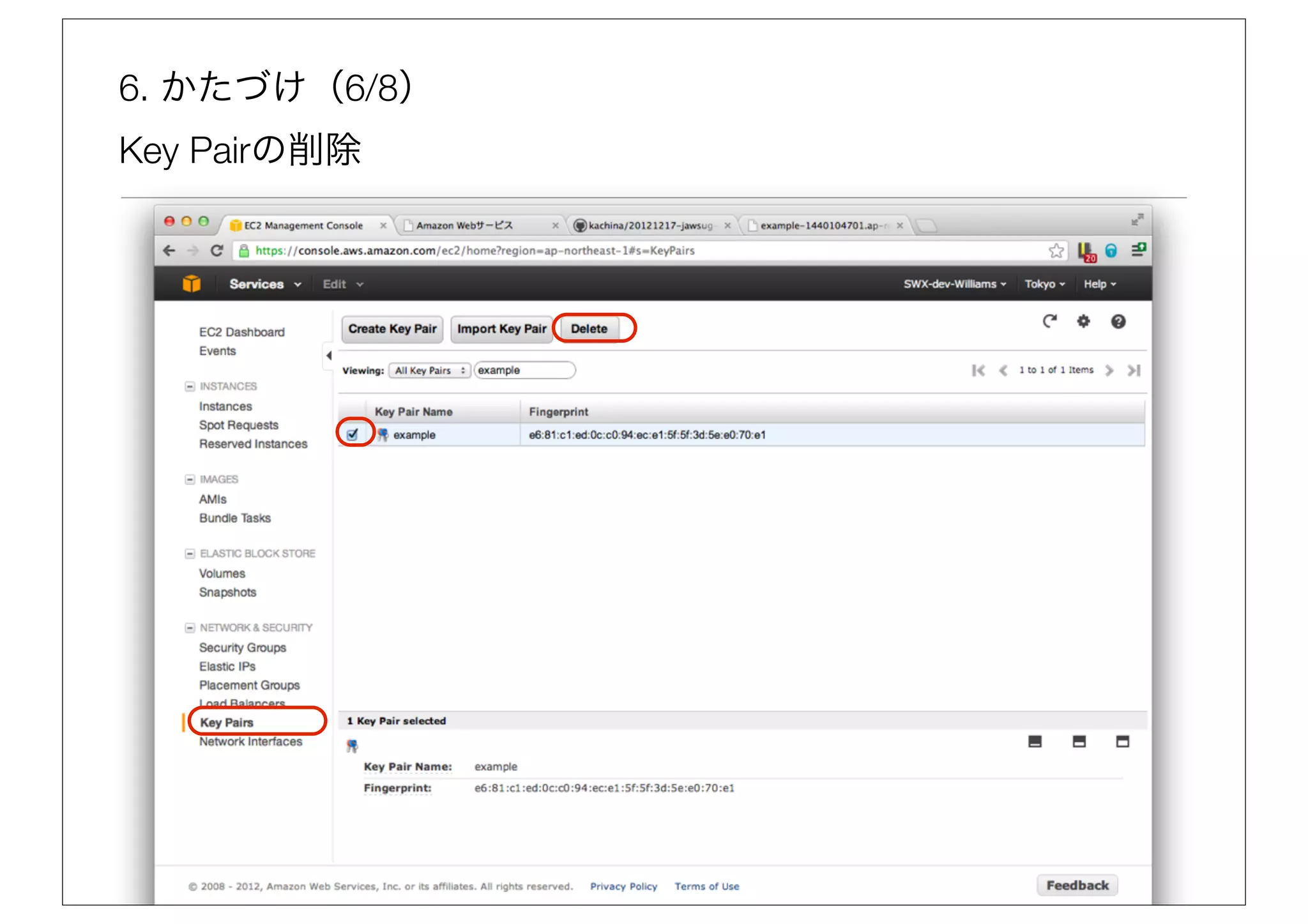Open the Edit dropdown menu
This screenshot has height=924, width=1308.
[343, 284]
